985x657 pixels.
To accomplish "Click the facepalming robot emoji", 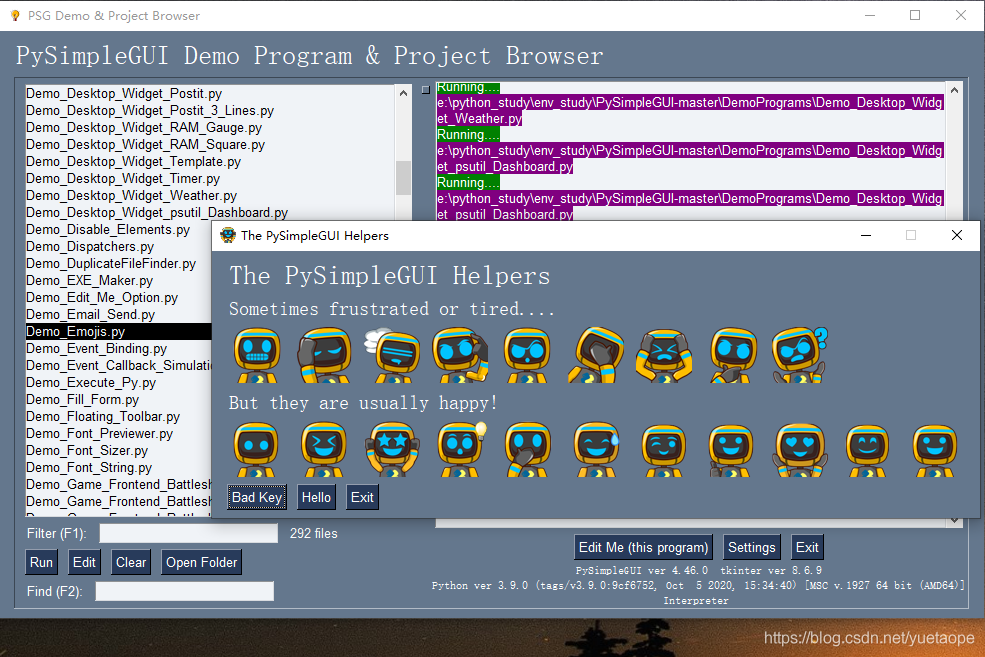I will pyautogui.click(x=325, y=355).
